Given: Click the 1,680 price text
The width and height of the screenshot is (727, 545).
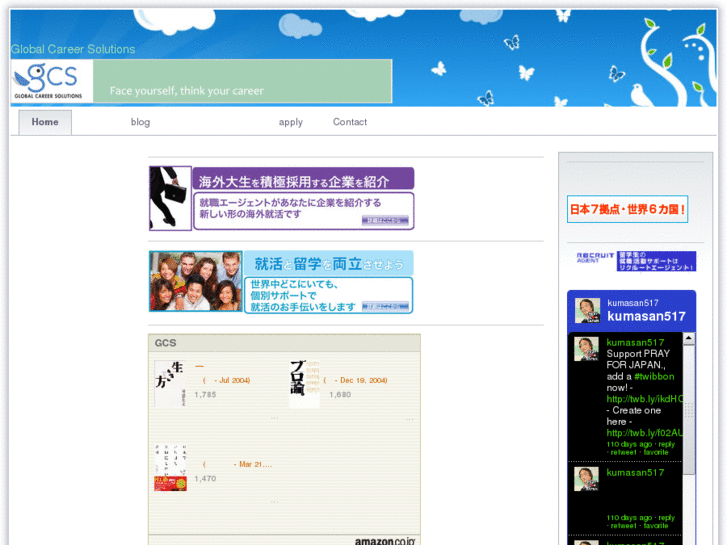Looking at the screenshot, I should tap(340, 395).
